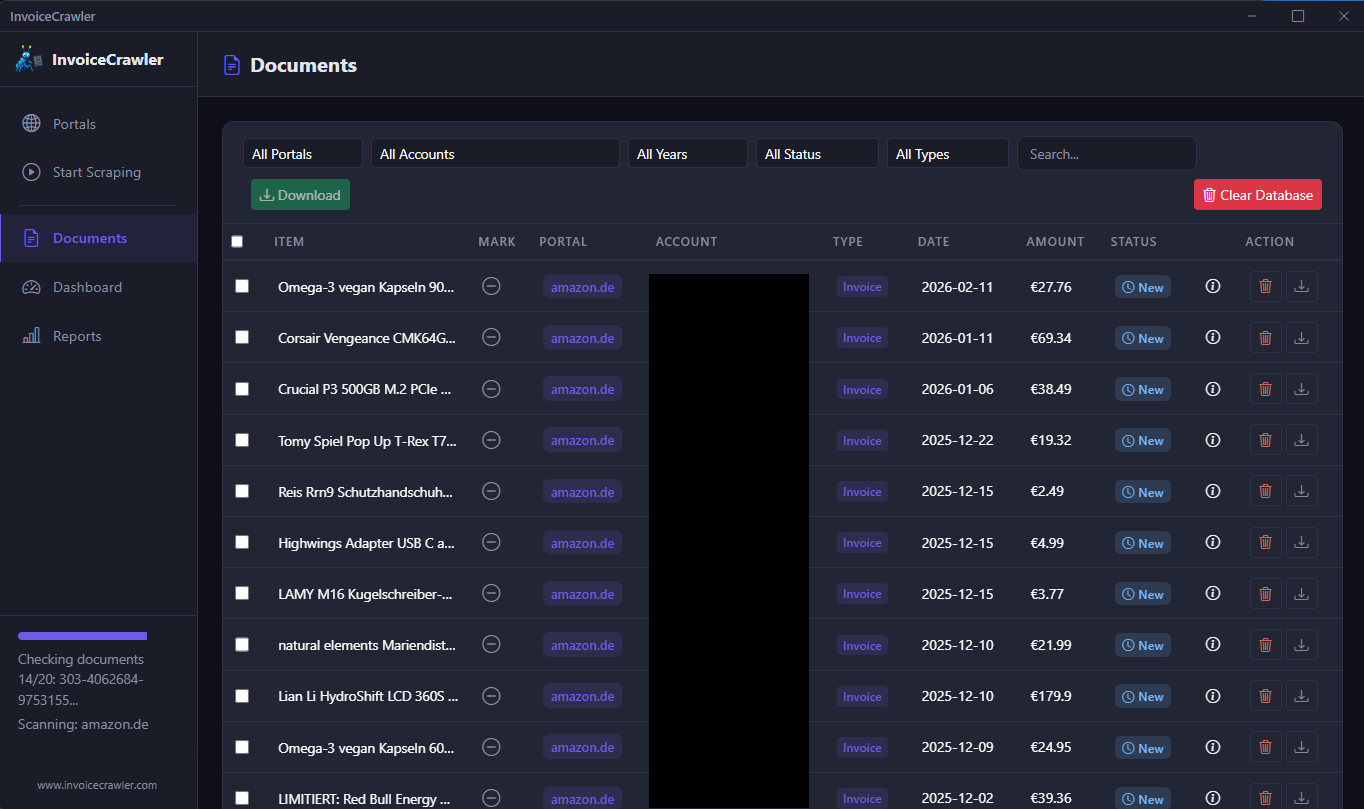Click the mark circle on Tomy Spiel row
The height and width of the screenshot is (809, 1364).
click(491, 440)
